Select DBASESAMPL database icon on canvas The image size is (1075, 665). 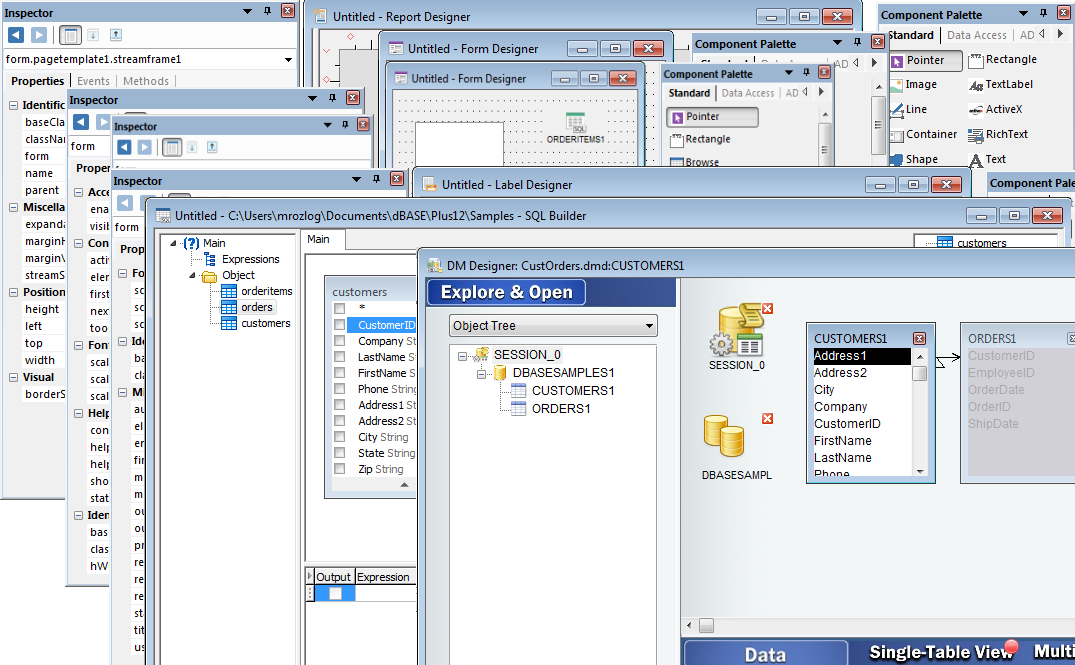(x=723, y=436)
